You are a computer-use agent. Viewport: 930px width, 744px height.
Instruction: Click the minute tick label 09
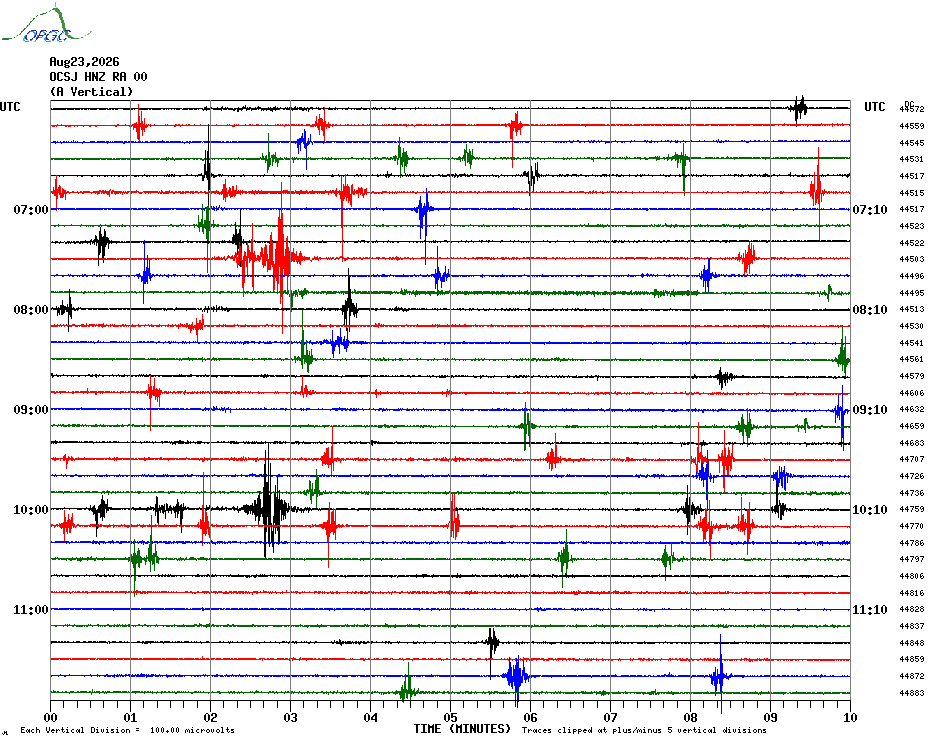(770, 717)
